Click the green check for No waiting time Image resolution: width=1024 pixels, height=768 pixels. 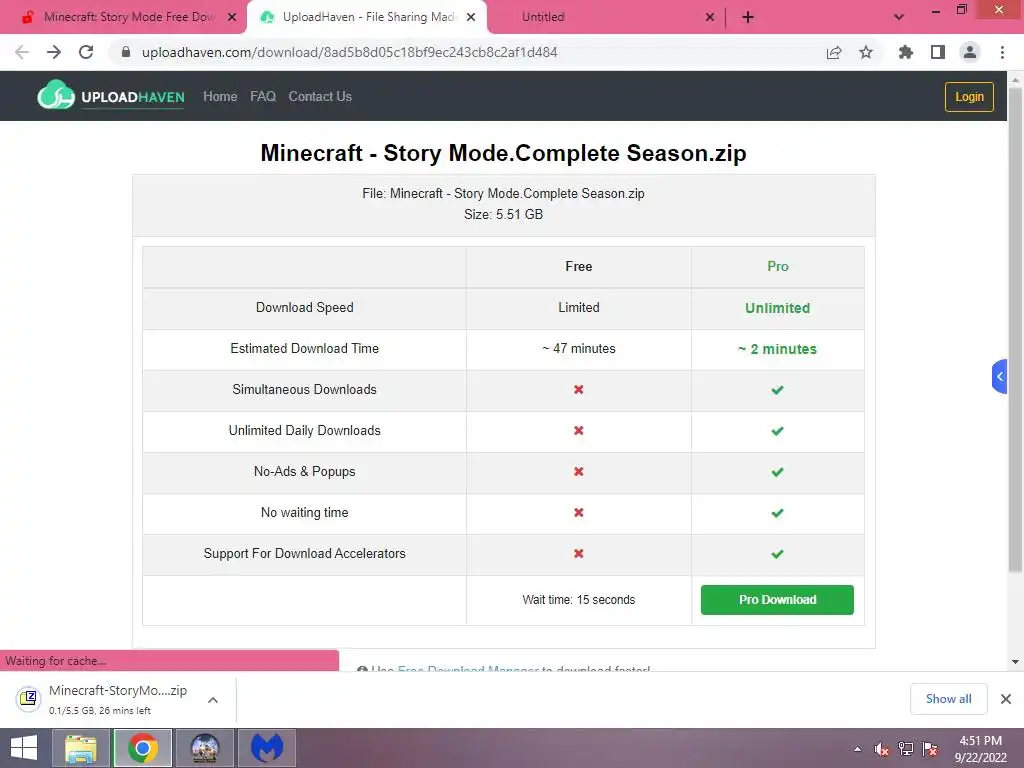pyautogui.click(x=777, y=513)
